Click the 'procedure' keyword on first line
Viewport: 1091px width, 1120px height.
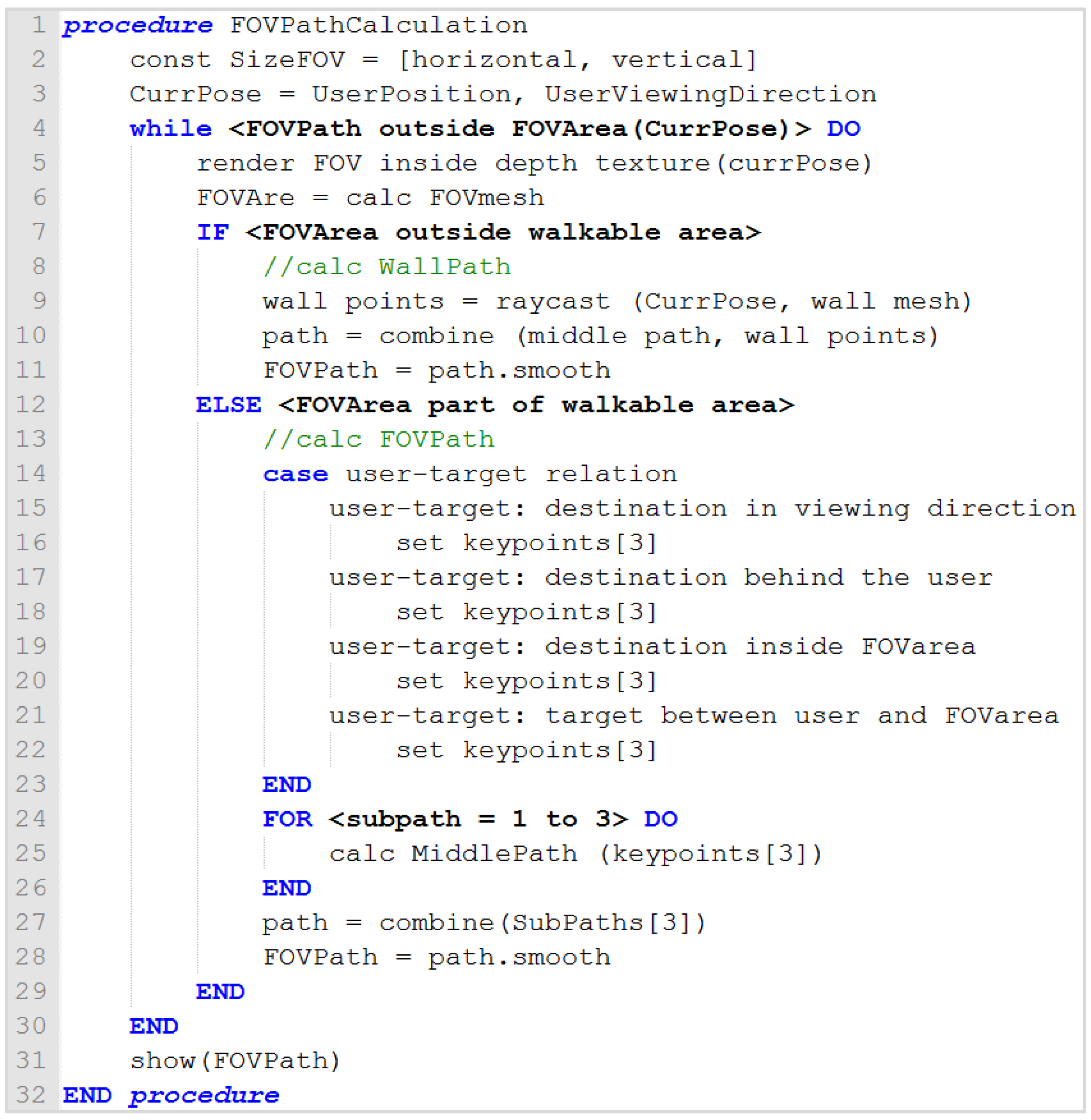137,26
